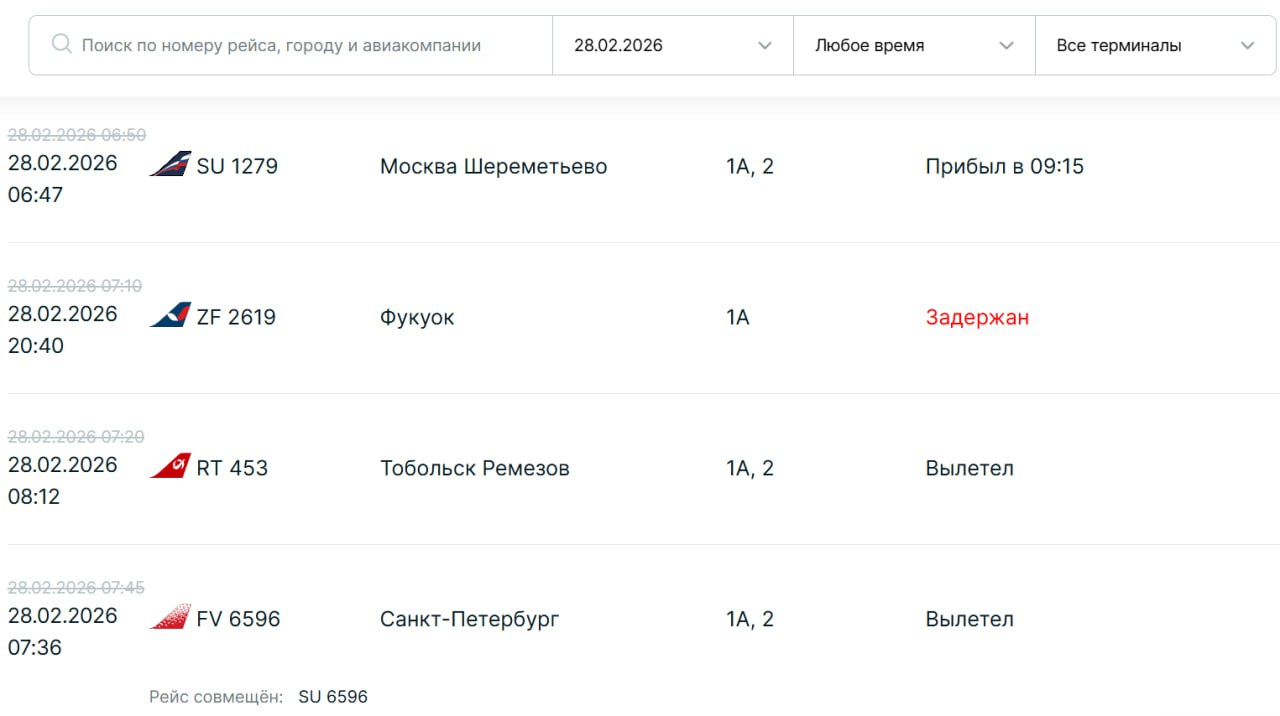Click the Фукуок destination text
Screen dimensions: 1280x716
tap(417, 317)
